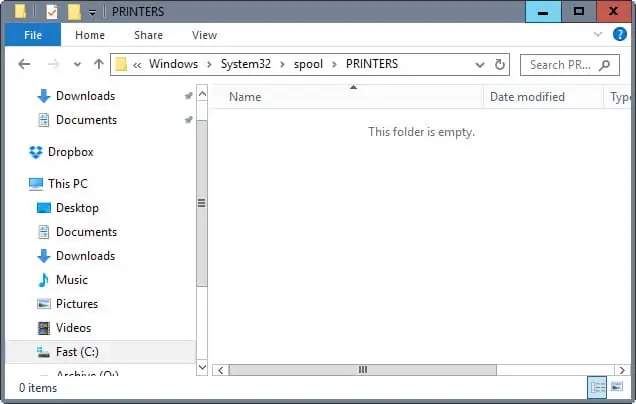Open pinned Documents in Quick access

coord(86,120)
